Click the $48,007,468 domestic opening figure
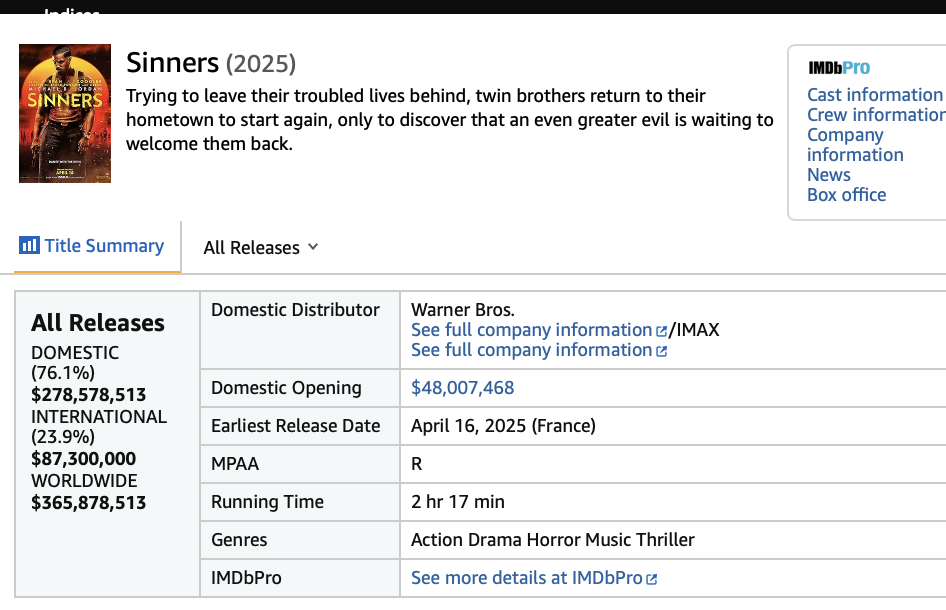 tap(462, 388)
